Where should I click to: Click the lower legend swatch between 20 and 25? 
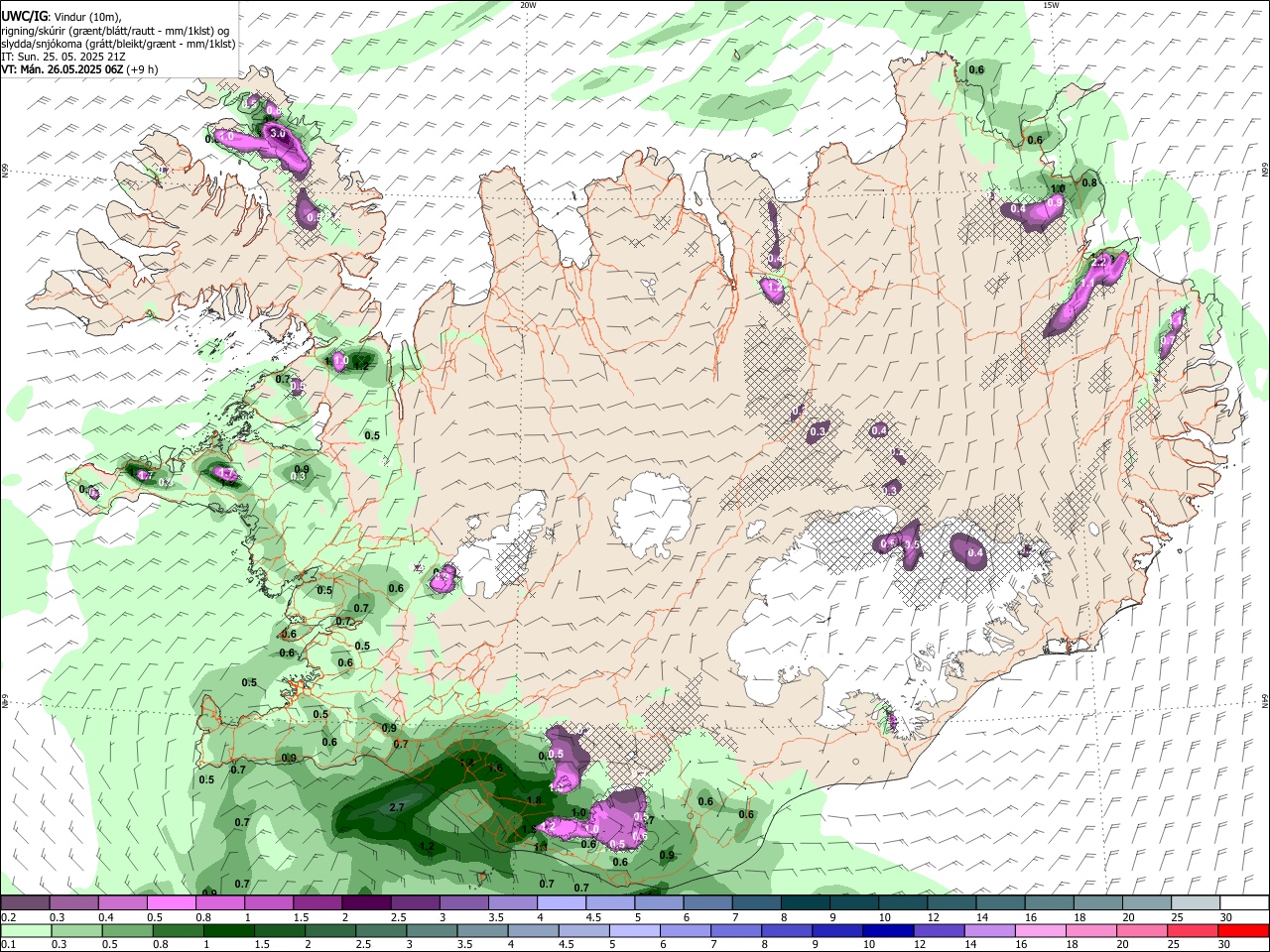coord(1142,930)
